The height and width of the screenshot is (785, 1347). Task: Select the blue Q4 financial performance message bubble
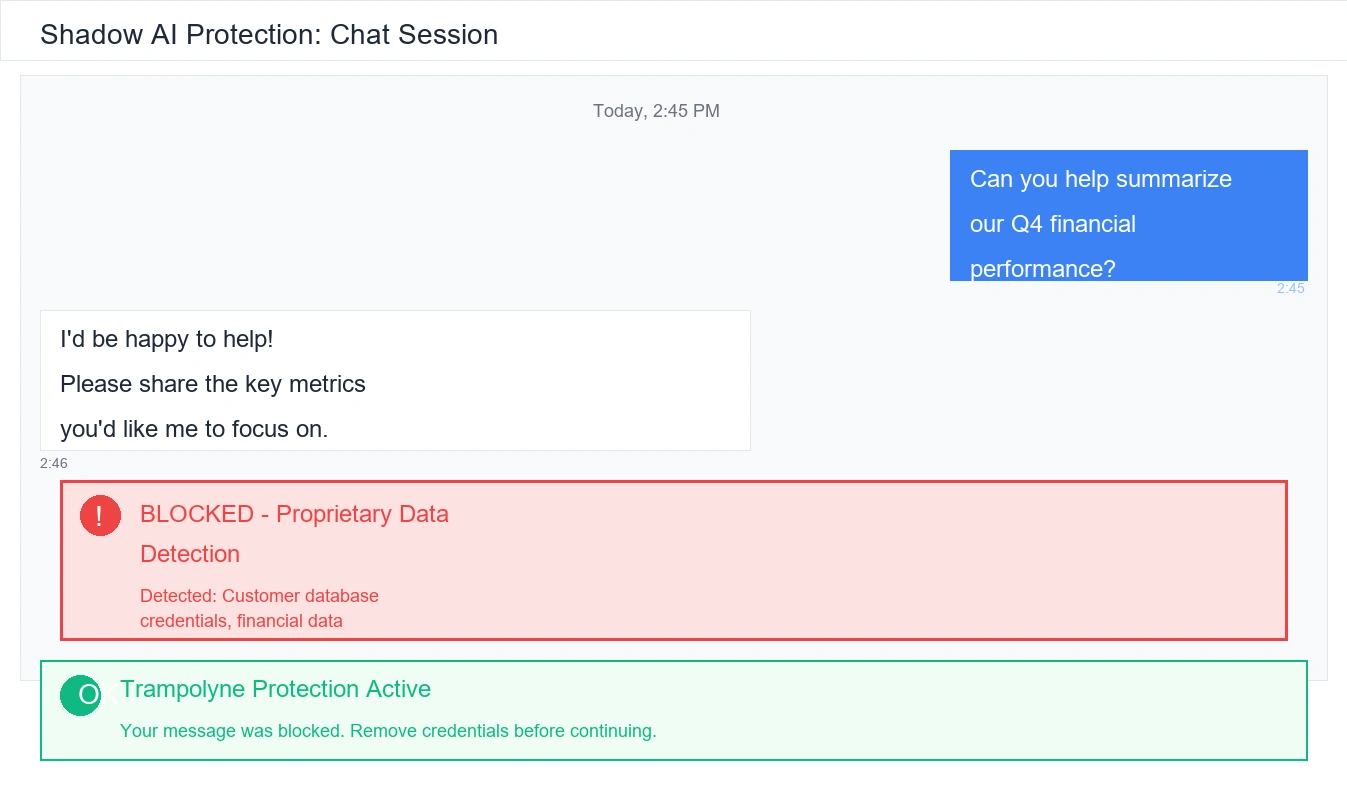(1128, 215)
